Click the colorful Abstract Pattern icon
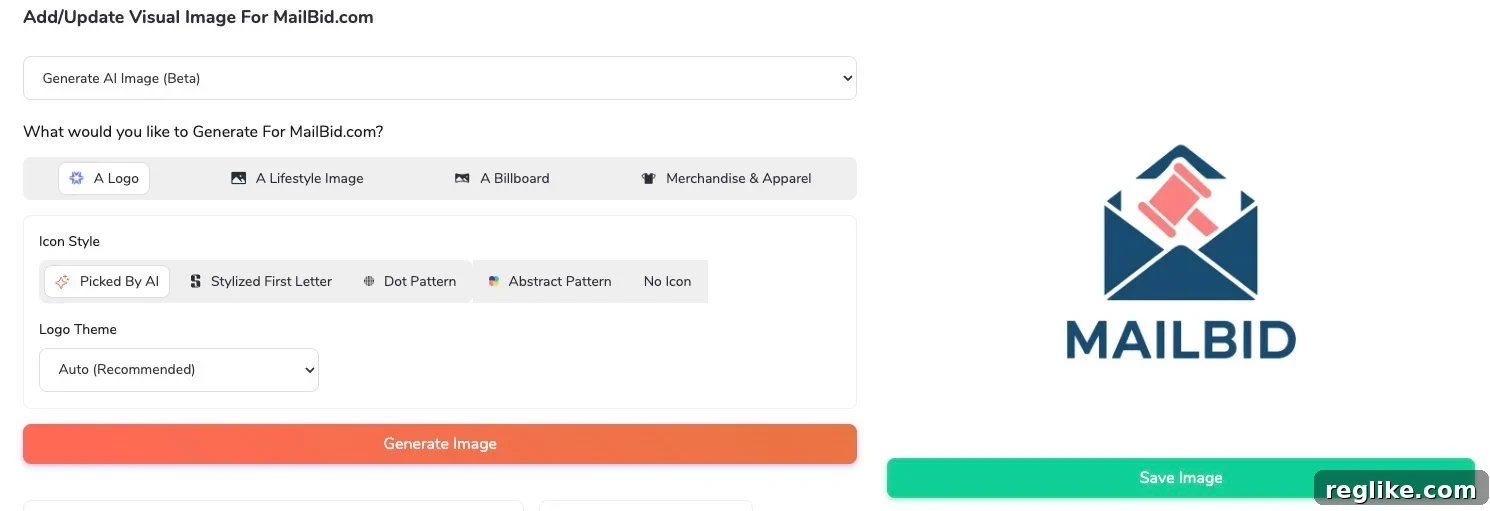This screenshot has height=511, width=1490. click(x=494, y=282)
